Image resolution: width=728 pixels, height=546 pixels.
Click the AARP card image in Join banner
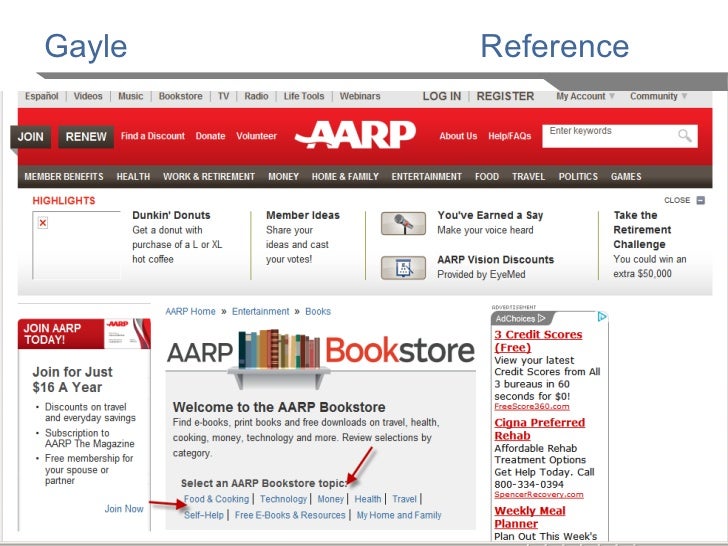[x=127, y=333]
